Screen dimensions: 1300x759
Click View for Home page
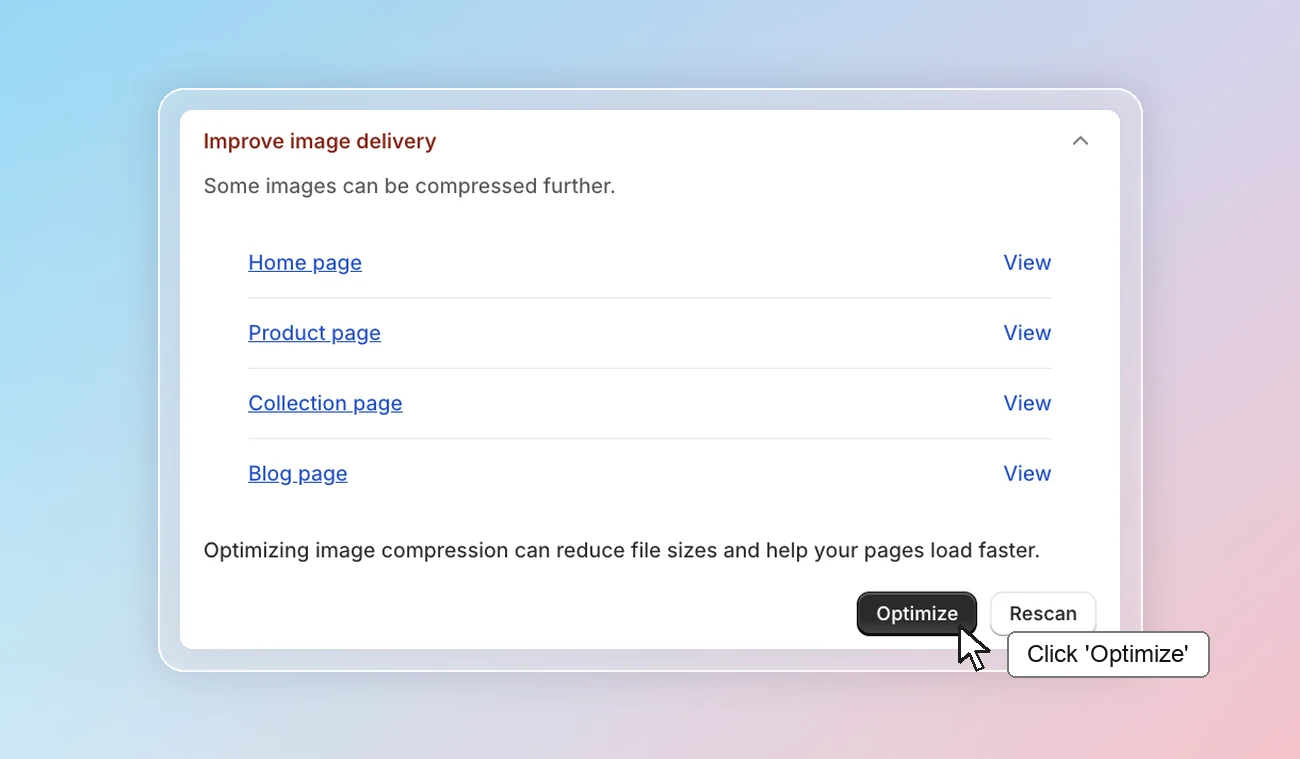(1027, 263)
